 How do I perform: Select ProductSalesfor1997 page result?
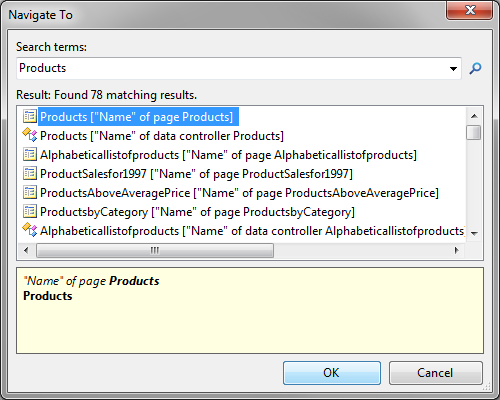pos(196,174)
